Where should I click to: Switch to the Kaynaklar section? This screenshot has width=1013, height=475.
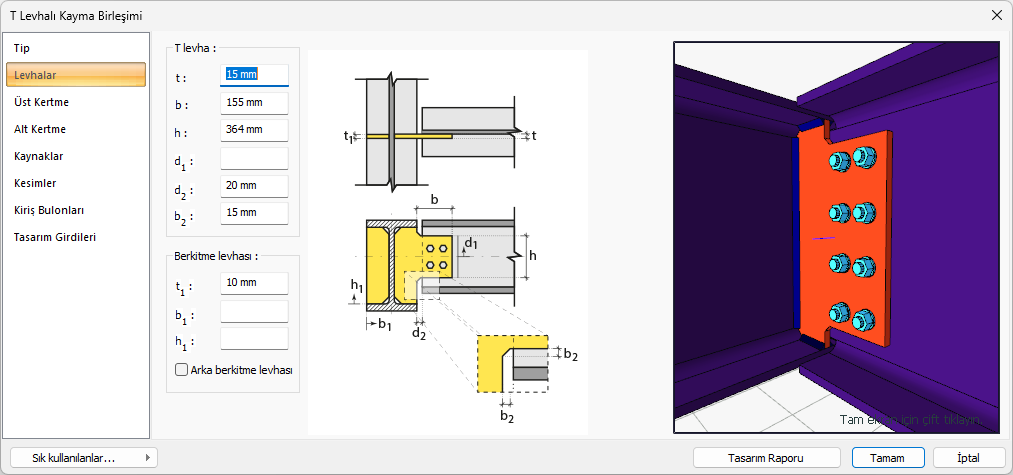[x=76, y=156]
